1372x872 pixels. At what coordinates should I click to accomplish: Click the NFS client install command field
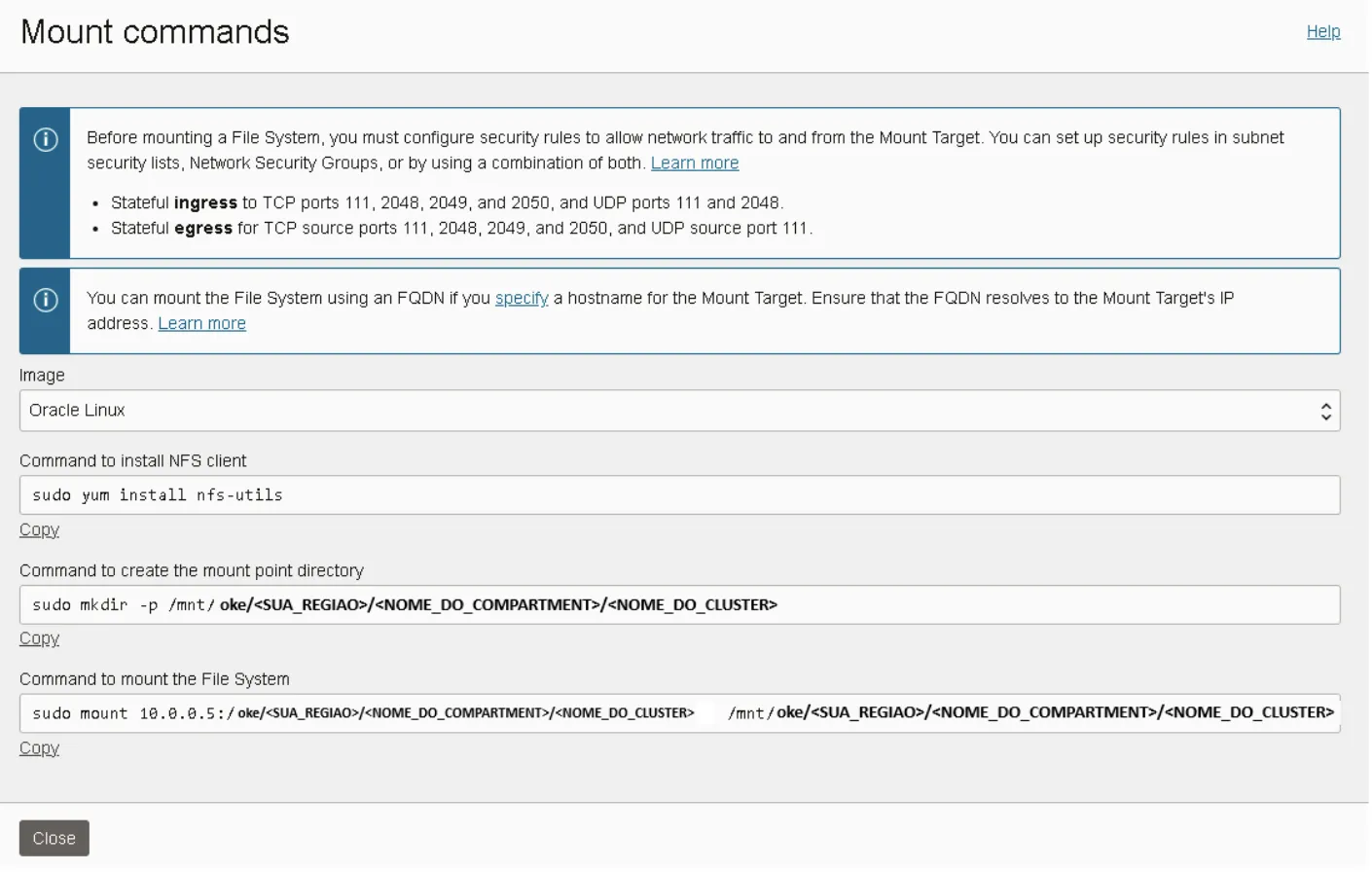pos(679,495)
